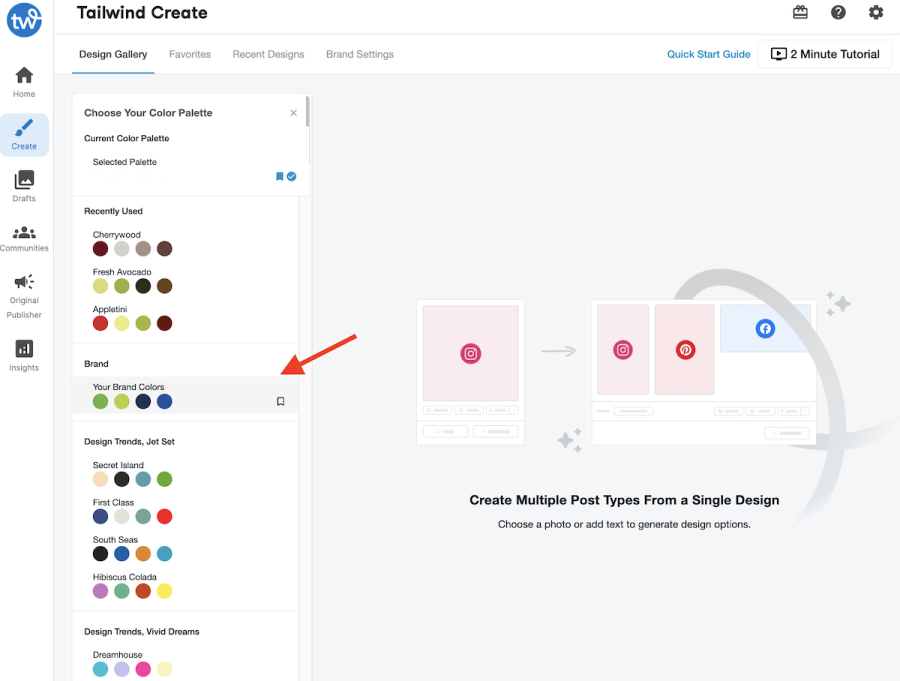Pick First Class's sage green swatch
900x681 pixels.
click(143, 516)
